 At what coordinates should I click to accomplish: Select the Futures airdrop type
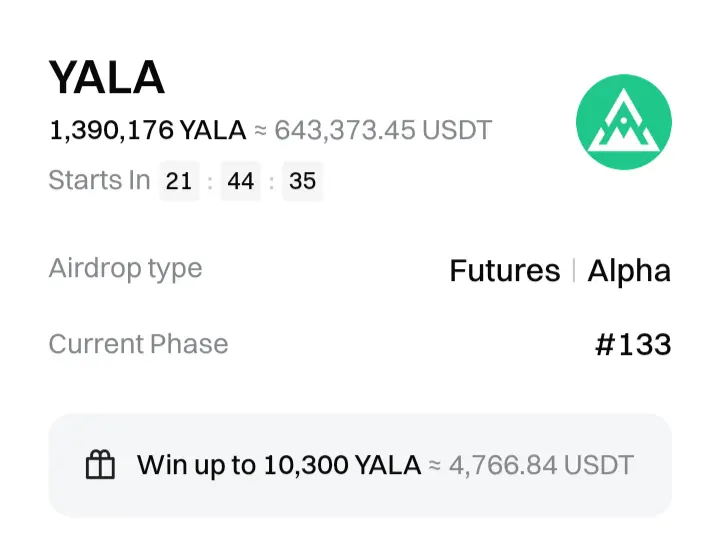(504, 271)
